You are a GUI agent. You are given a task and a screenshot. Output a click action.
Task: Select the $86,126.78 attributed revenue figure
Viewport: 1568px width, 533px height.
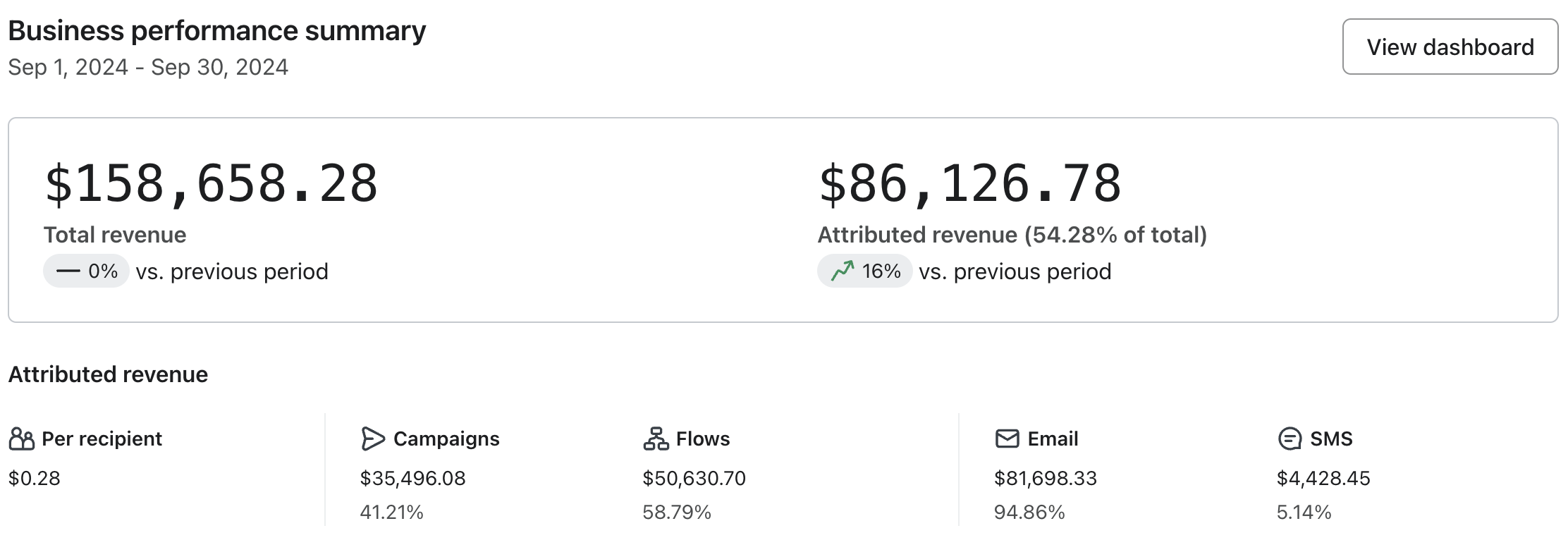[x=969, y=184]
